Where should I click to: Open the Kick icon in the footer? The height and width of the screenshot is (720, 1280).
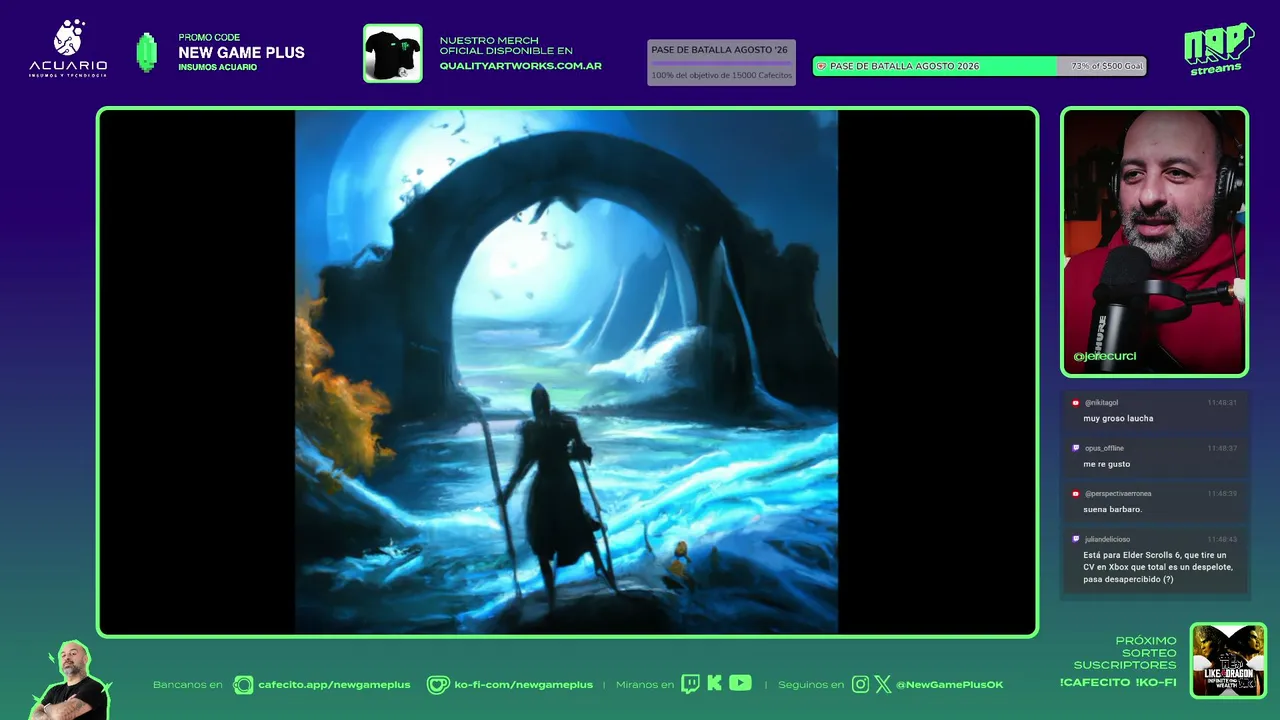click(x=714, y=684)
